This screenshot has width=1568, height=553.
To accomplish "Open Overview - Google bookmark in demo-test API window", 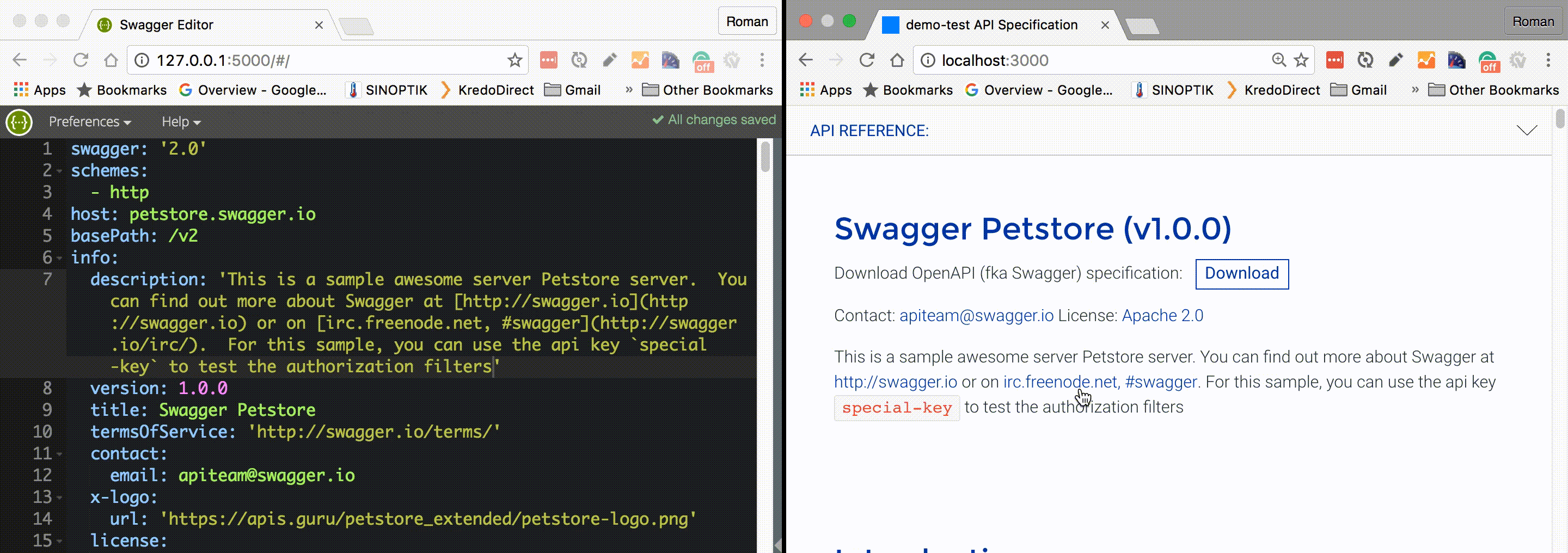I will 1039,90.
